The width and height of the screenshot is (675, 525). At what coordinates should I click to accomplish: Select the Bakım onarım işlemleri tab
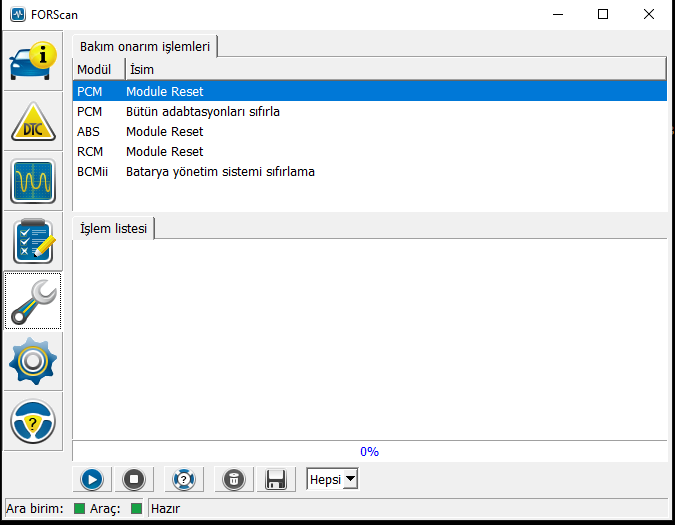tap(145, 46)
